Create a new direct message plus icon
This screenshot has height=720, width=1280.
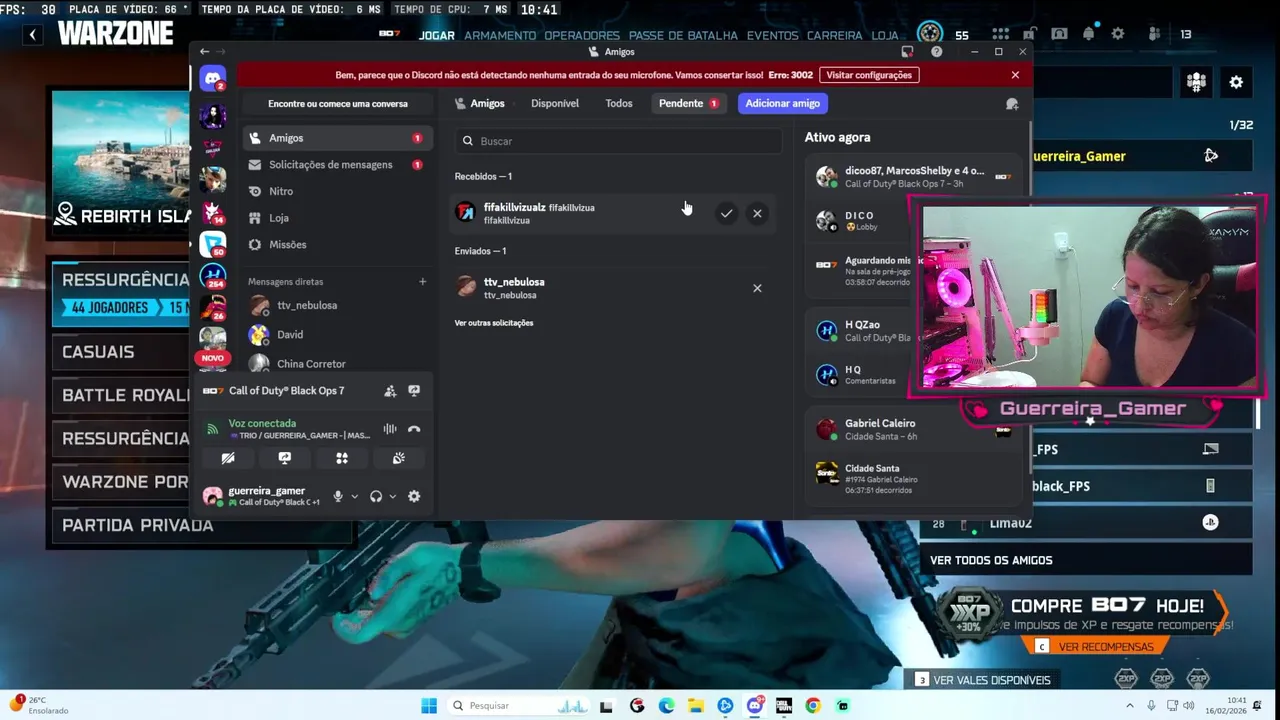click(422, 282)
